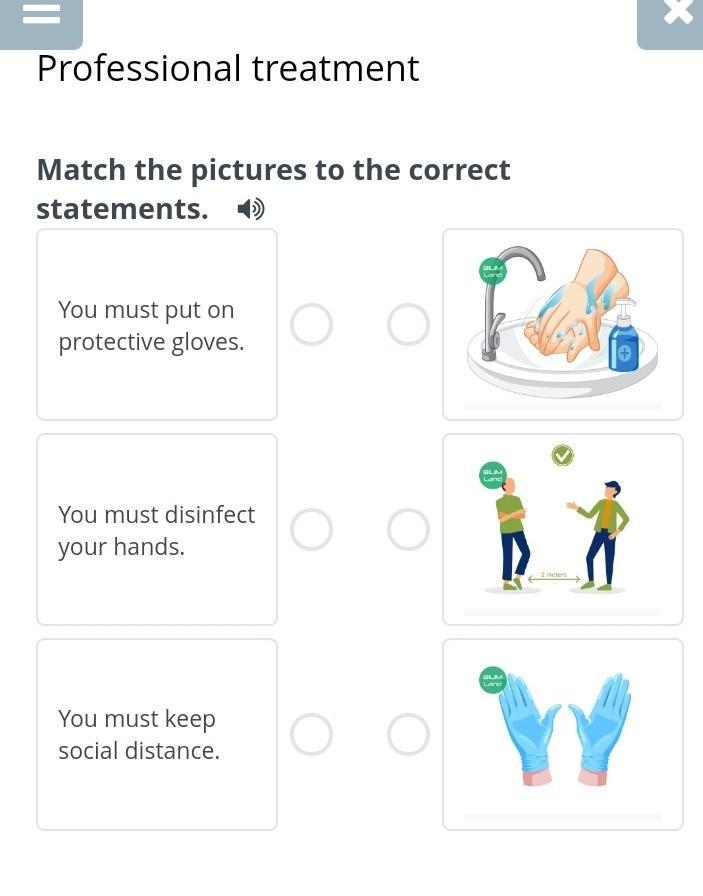
Task: Select radio button beside social distance statement
Action: coord(311,734)
